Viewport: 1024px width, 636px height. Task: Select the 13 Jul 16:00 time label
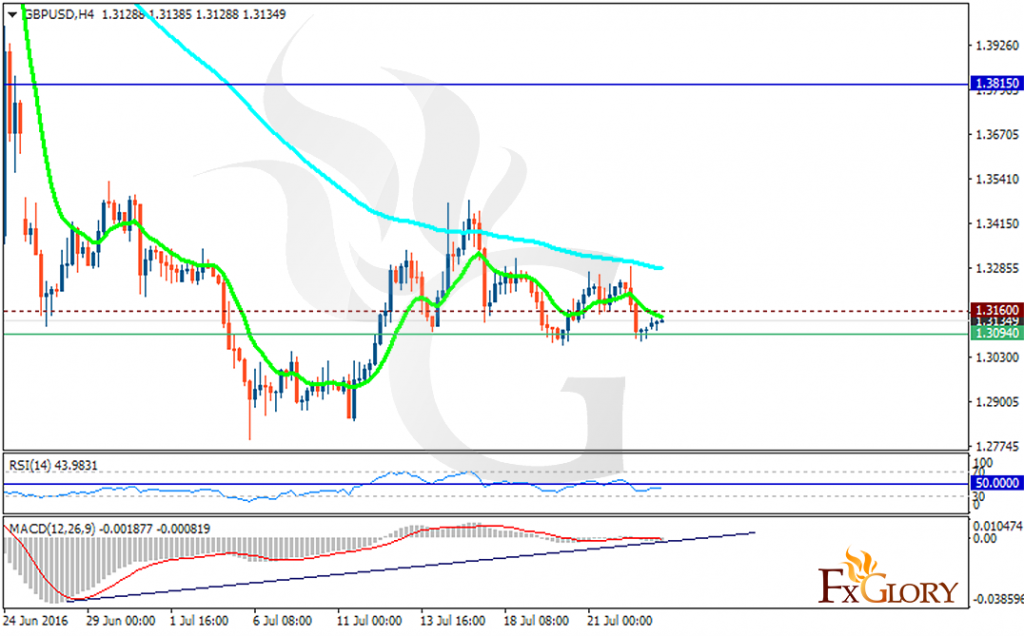tap(453, 620)
